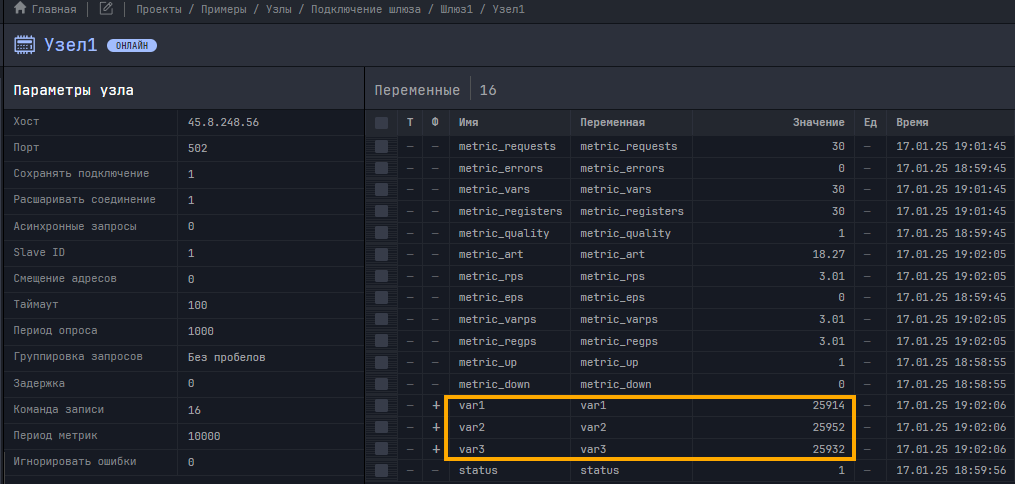Click the plus icon in var3 row
The image size is (1015, 484).
435,449
